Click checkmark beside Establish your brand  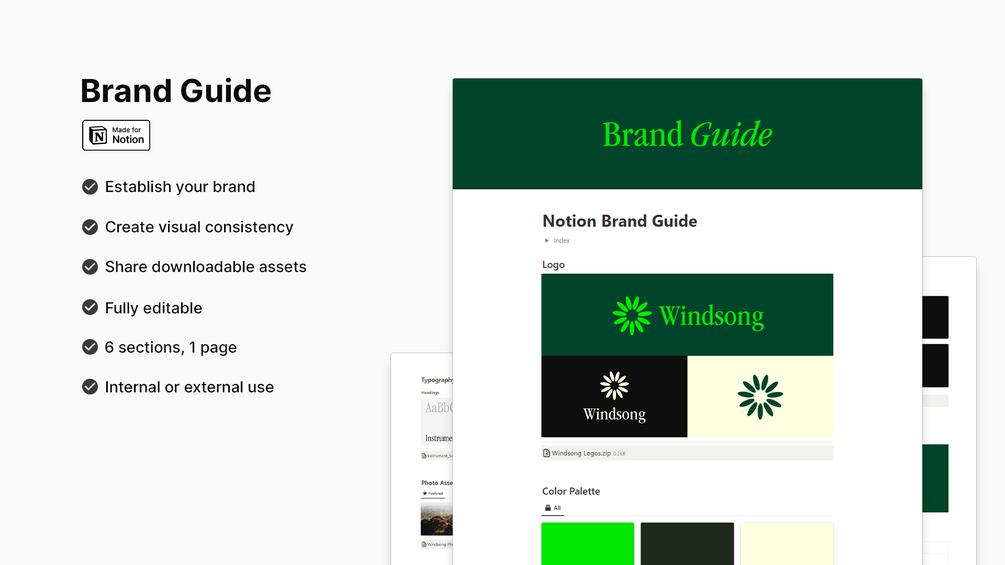pos(90,186)
